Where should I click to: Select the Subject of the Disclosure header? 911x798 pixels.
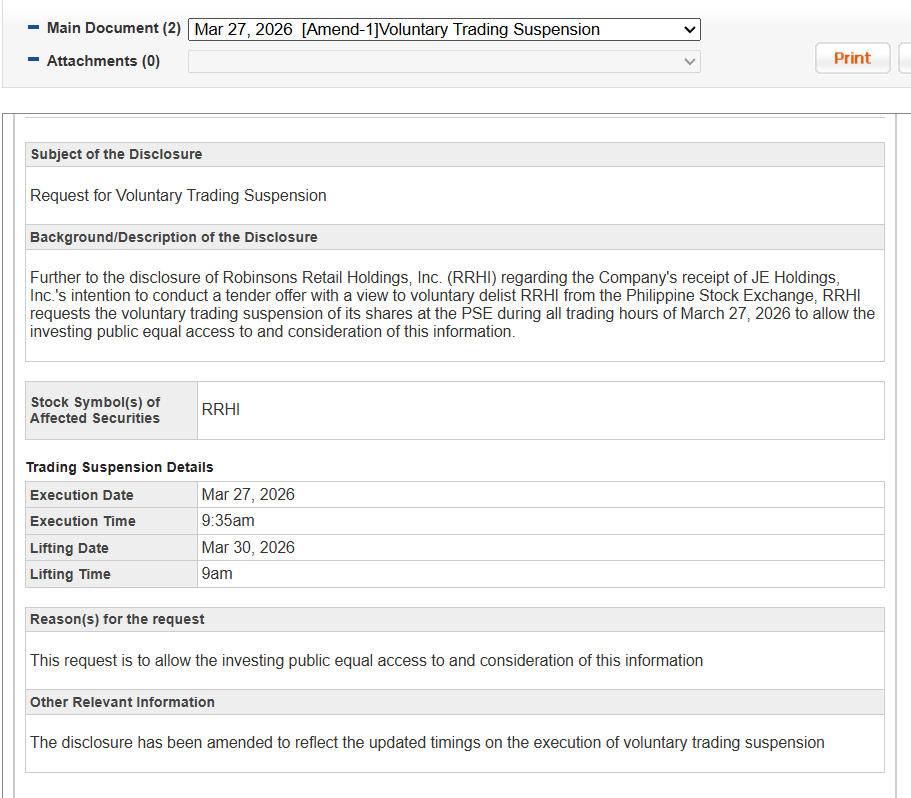[x=116, y=154]
